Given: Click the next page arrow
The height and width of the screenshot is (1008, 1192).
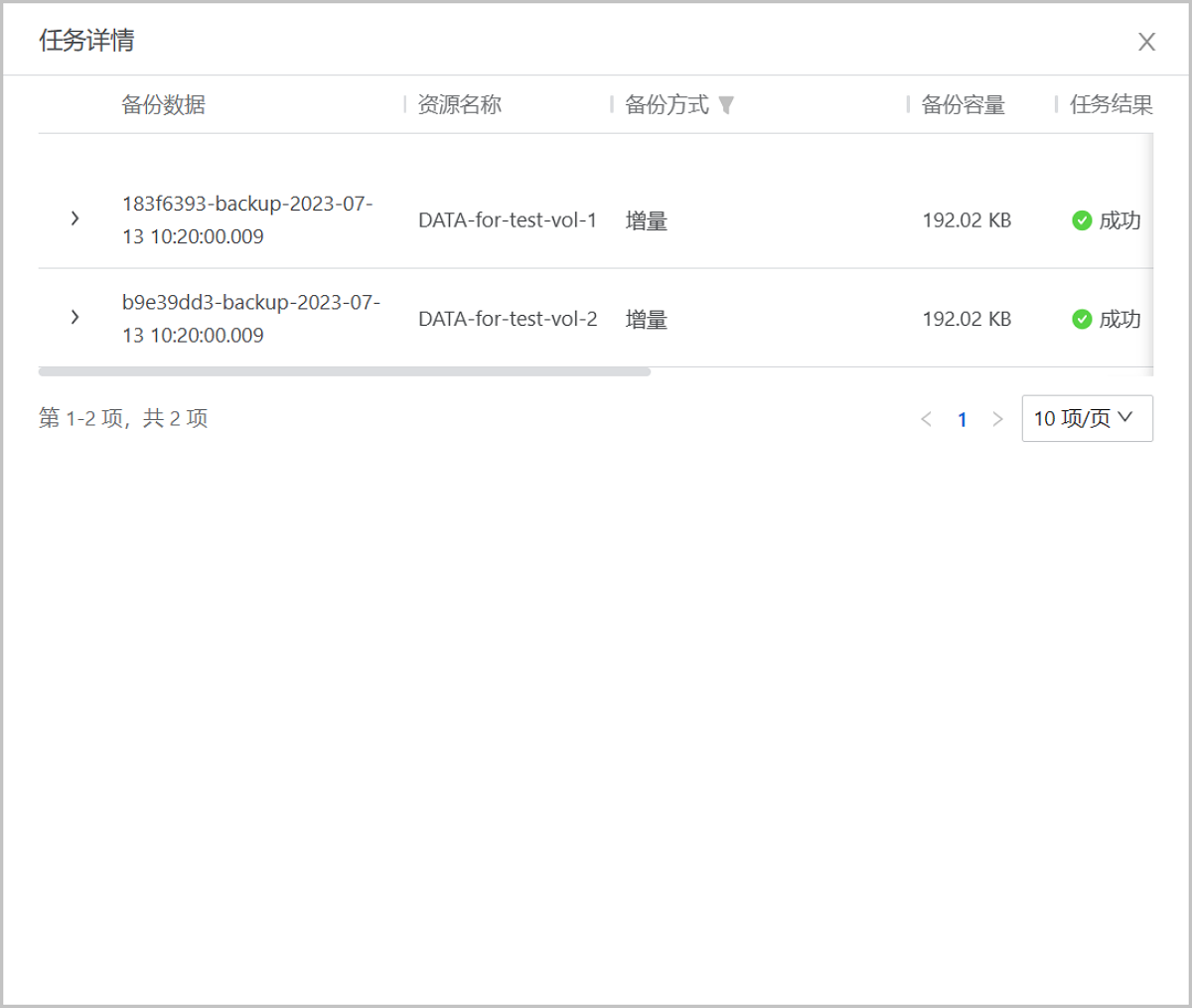Looking at the screenshot, I should [997, 419].
